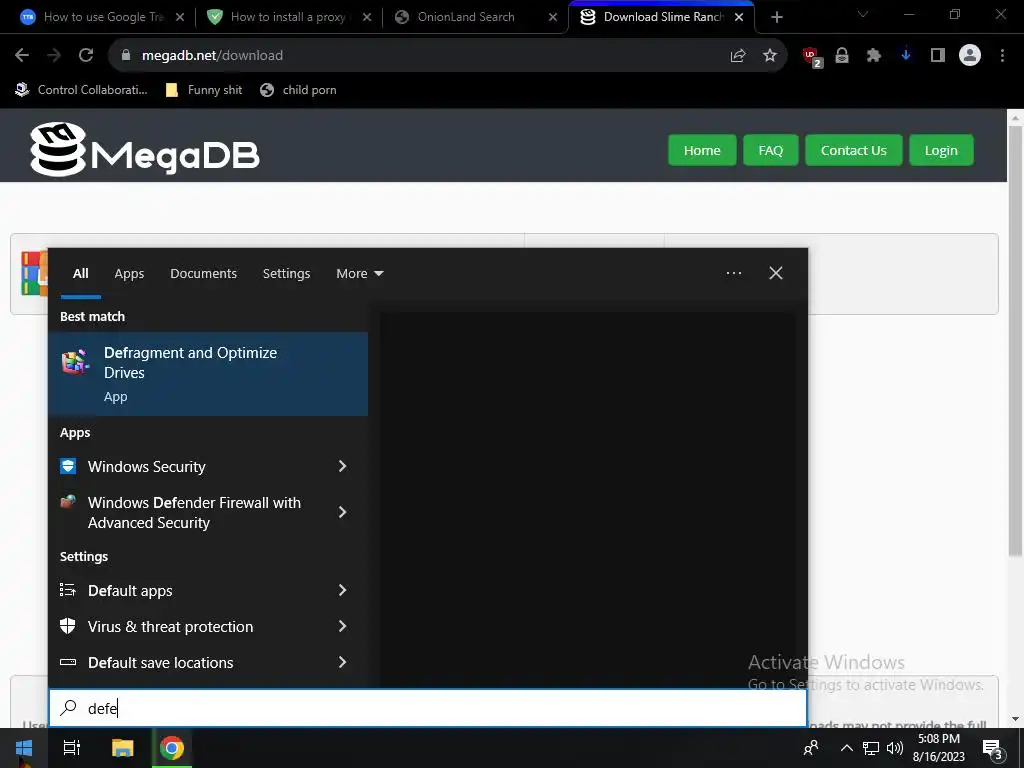Viewport: 1024px width, 768px height.
Task: Expand the Windows Security result arrow
Action: (342, 466)
